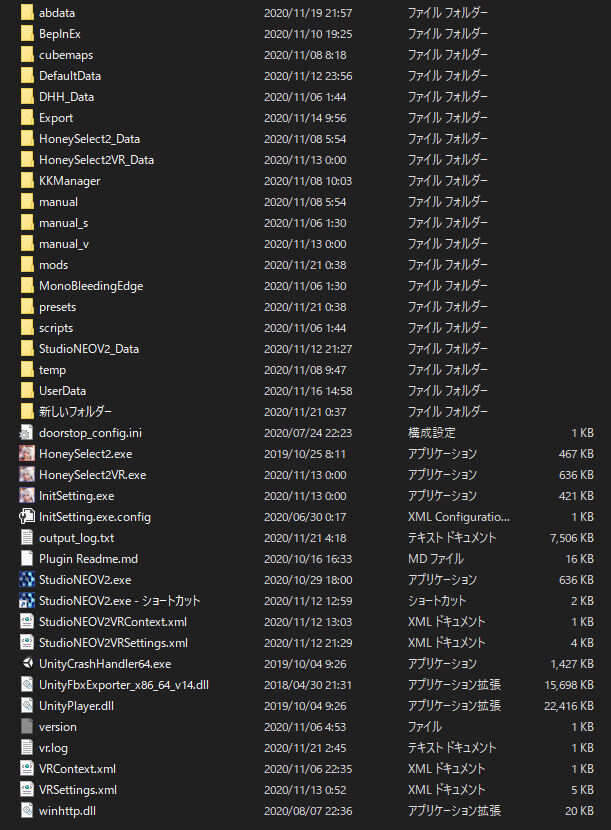The width and height of the screenshot is (611, 830).
Task: Click the InitSetting.exe application icon
Action: [26, 495]
